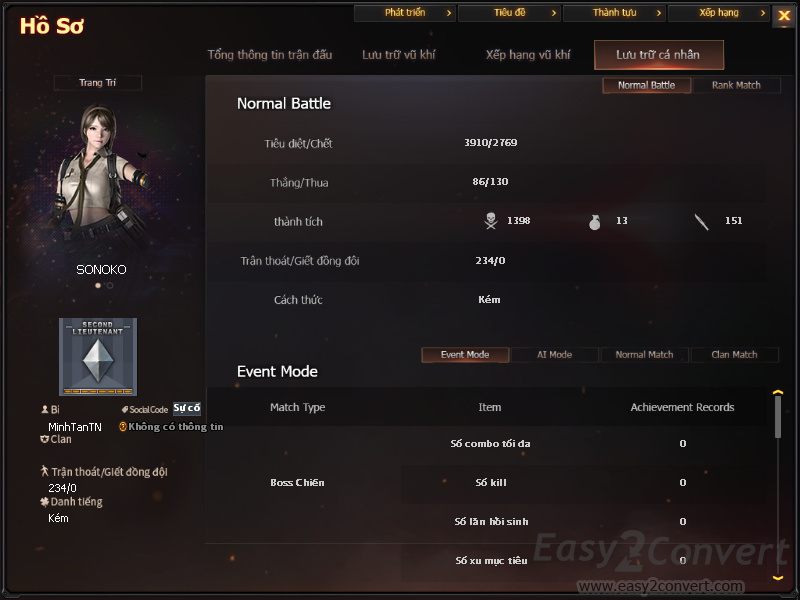Image resolution: width=800 pixels, height=600 pixels.
Task: Open the Lưu trữ vũ khí tab
Action: pyautogui.click(x=398, y=55)
